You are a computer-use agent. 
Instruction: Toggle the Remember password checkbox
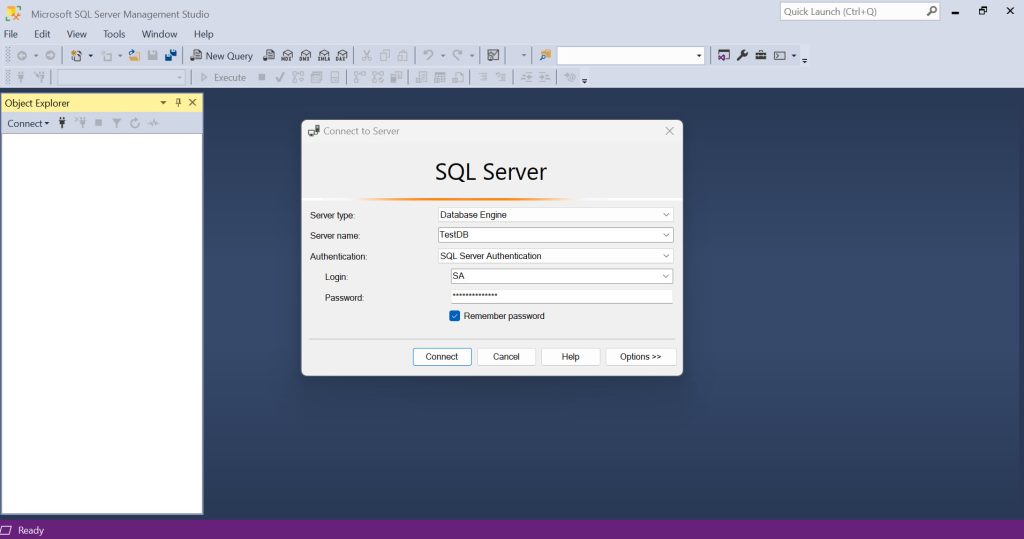[455, 316]
